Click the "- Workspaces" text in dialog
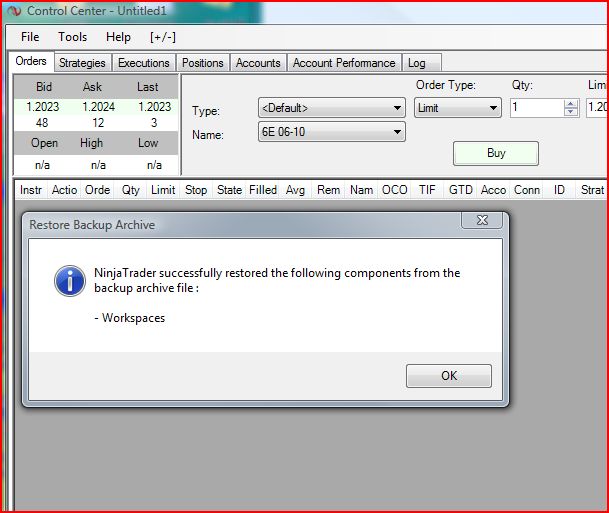The height and width of the screenshot is (513, 609). click(130, 318)
